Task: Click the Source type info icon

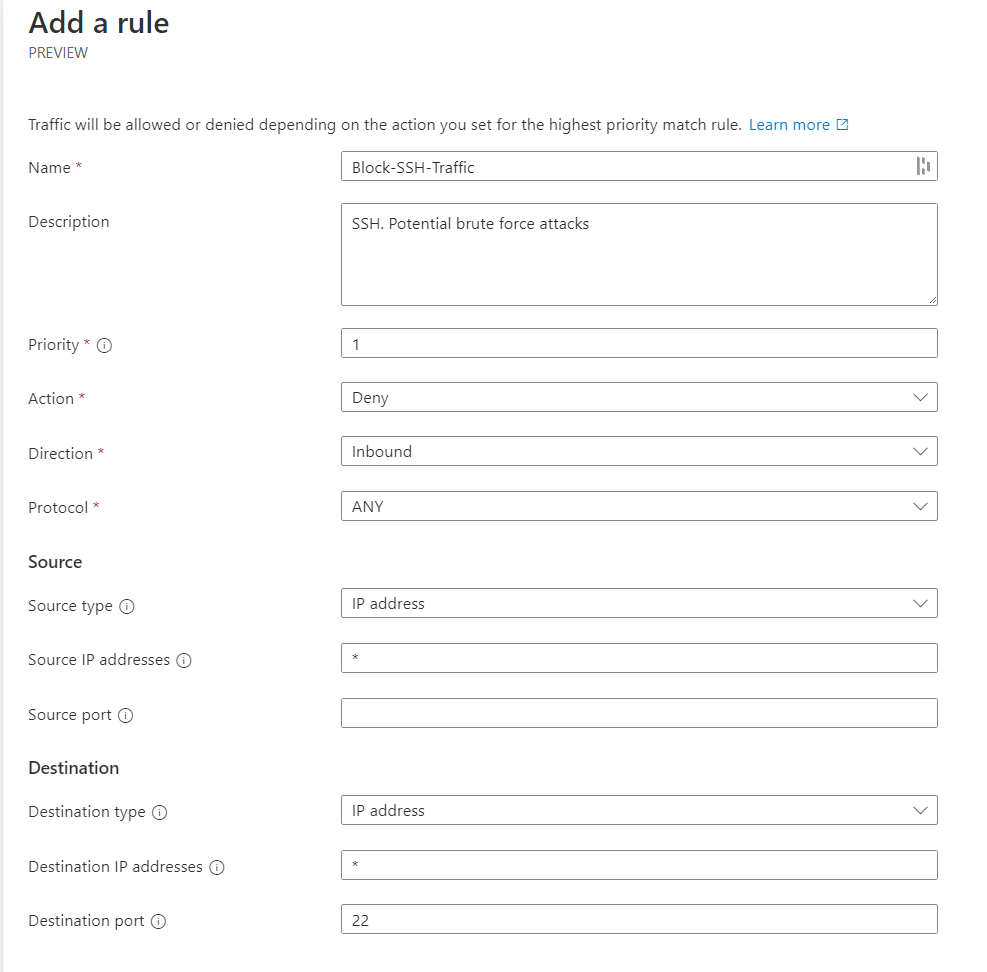Action: tap(127, 606)
